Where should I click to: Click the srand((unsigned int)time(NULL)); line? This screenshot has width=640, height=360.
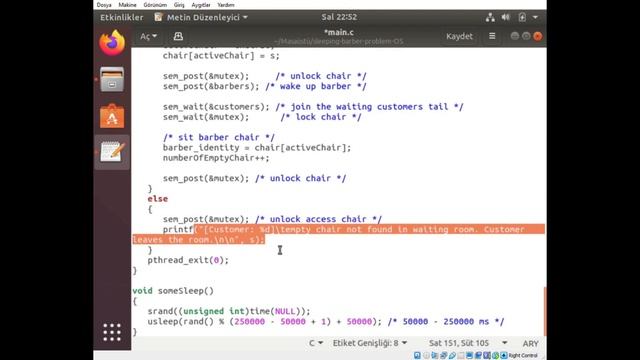(x=229, y=311)
